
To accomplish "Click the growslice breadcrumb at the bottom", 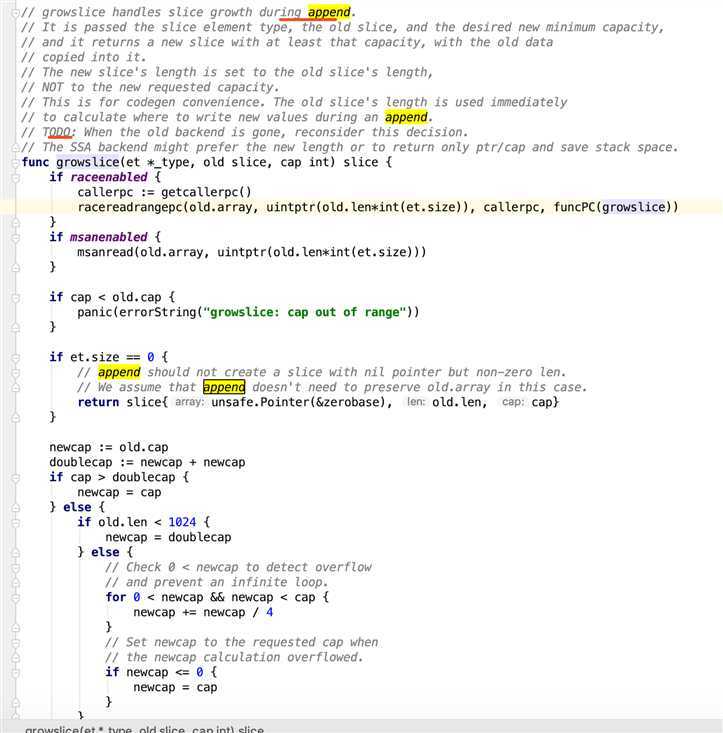I will coord(144,729).
